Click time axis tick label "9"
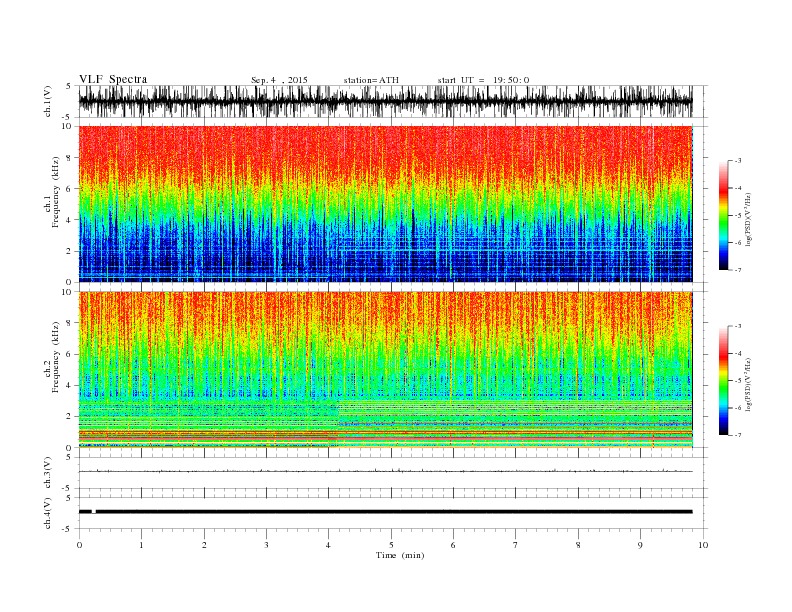 coord(640,545)
